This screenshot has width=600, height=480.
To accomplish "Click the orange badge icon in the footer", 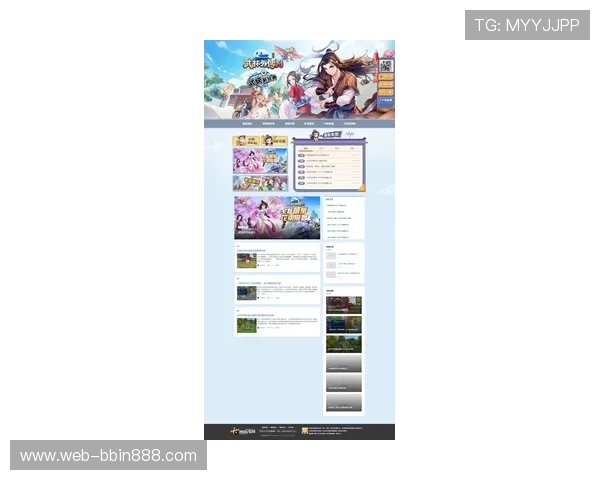I will point(303,431).
